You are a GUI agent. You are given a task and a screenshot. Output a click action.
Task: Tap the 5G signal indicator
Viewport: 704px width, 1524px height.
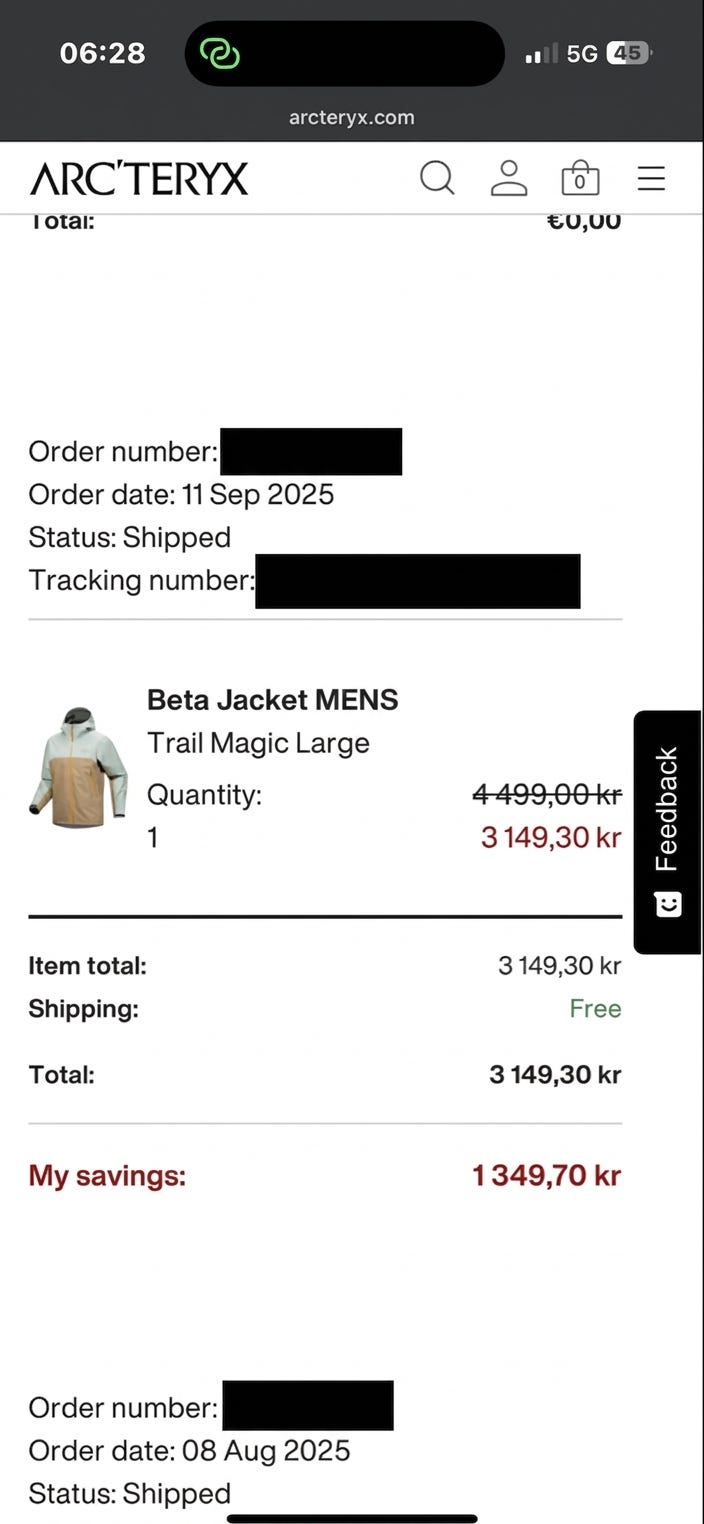(581, 54)
